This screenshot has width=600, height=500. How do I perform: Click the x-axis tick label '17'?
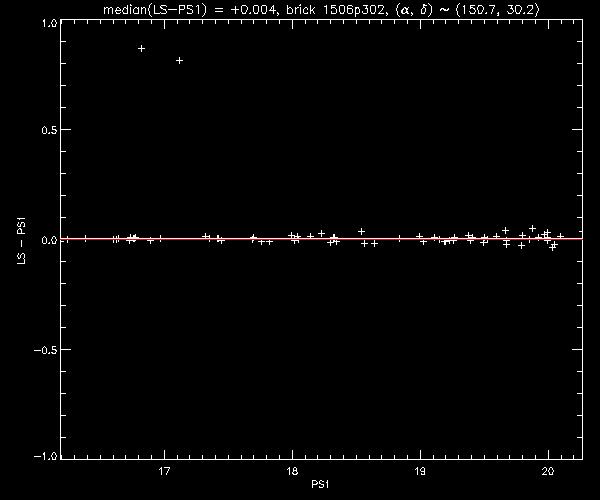point(164,471)
